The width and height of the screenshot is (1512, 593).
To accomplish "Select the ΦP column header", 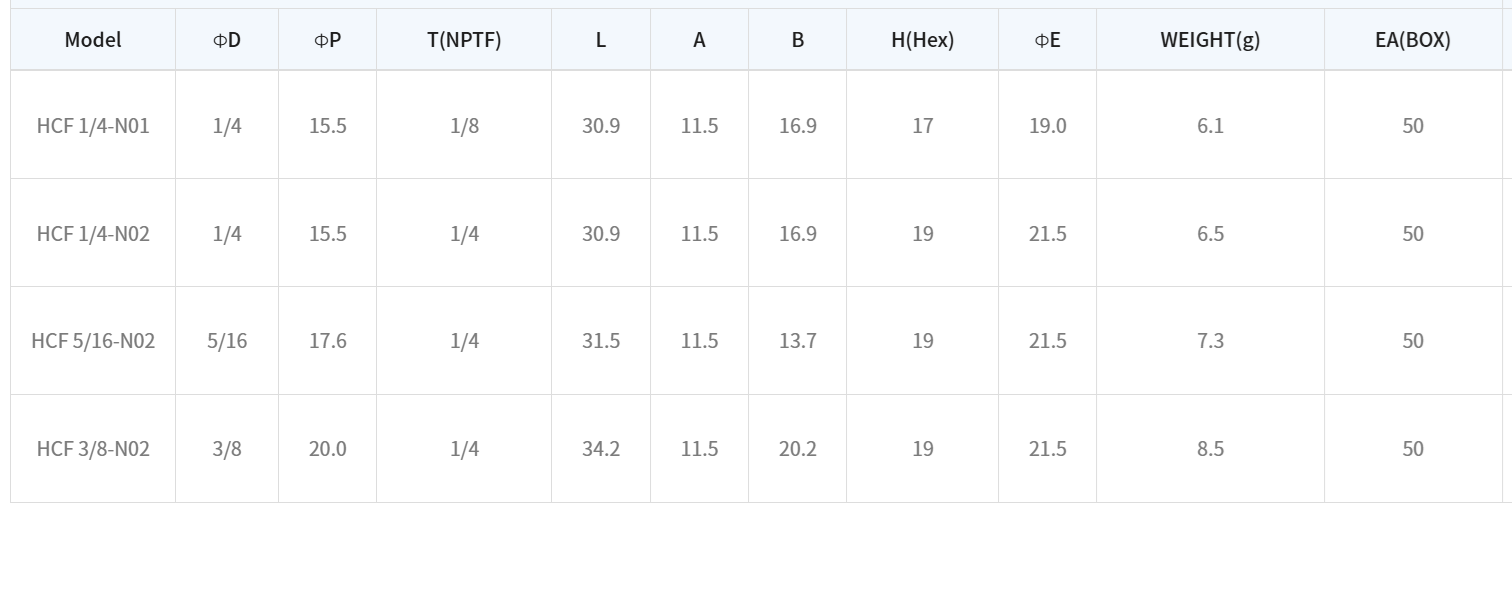I will (327, 40).
